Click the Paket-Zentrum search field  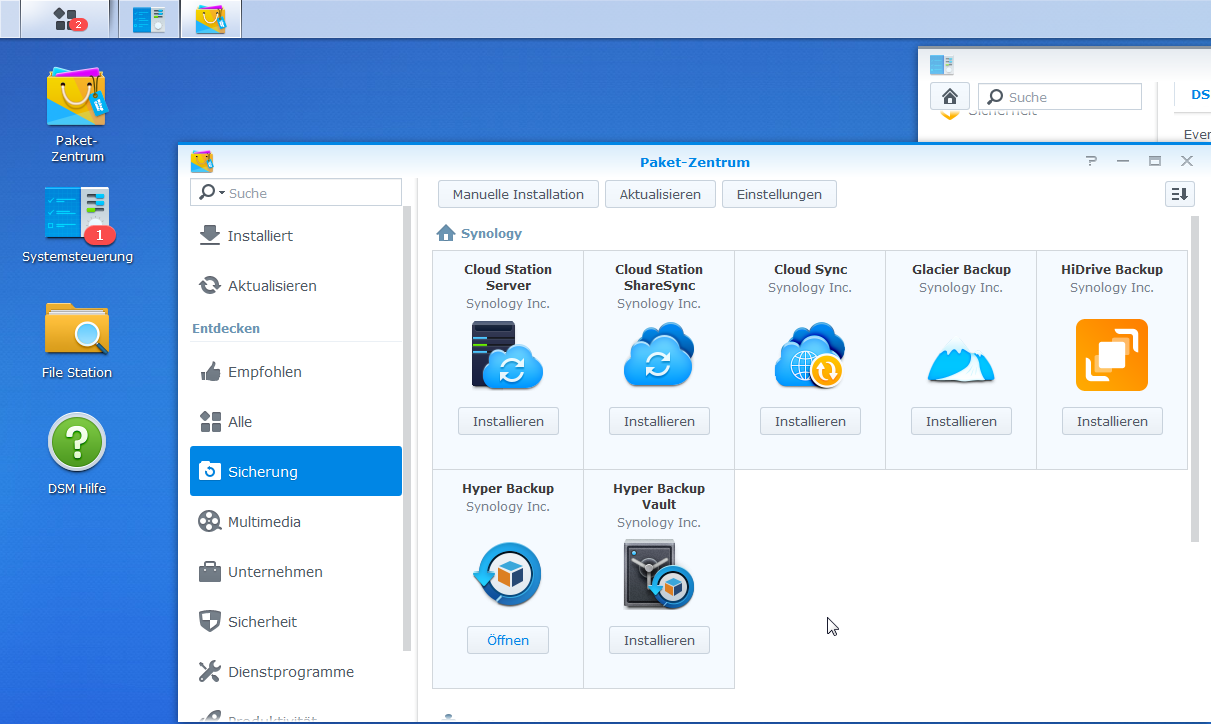[296, 193]
